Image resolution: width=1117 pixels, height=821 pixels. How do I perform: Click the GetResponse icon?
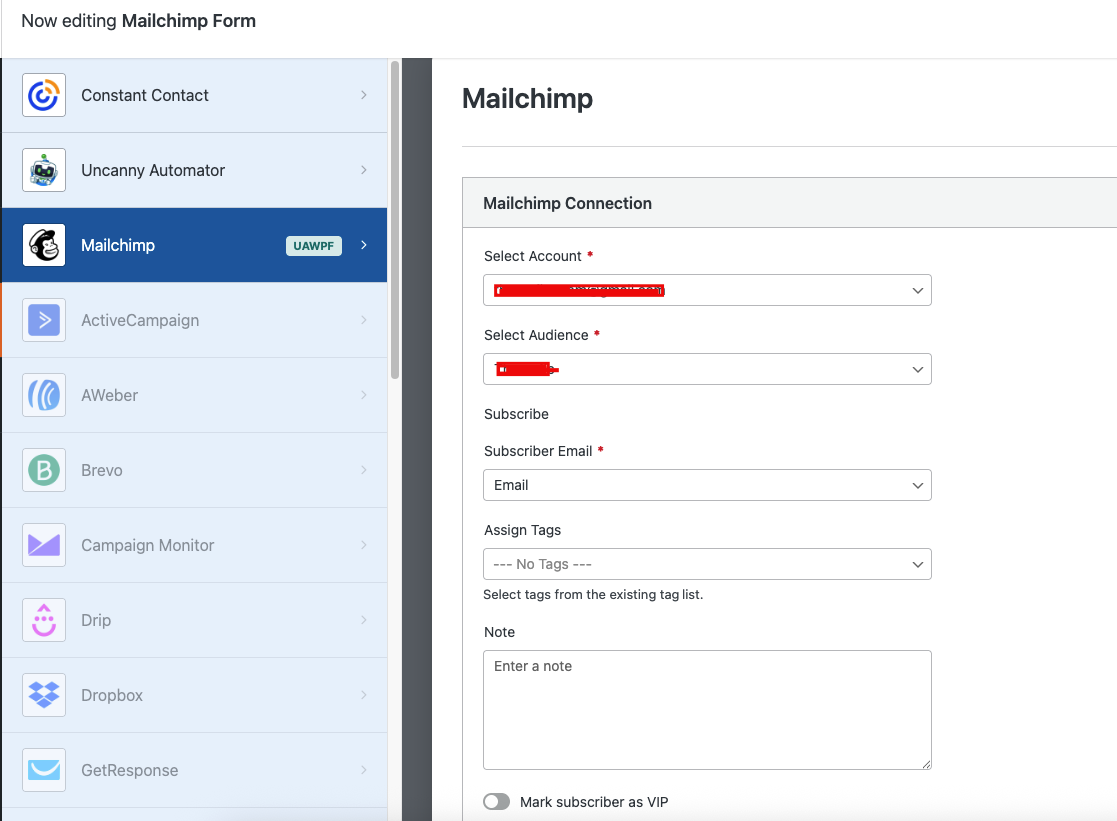click(x=44, y=770)
